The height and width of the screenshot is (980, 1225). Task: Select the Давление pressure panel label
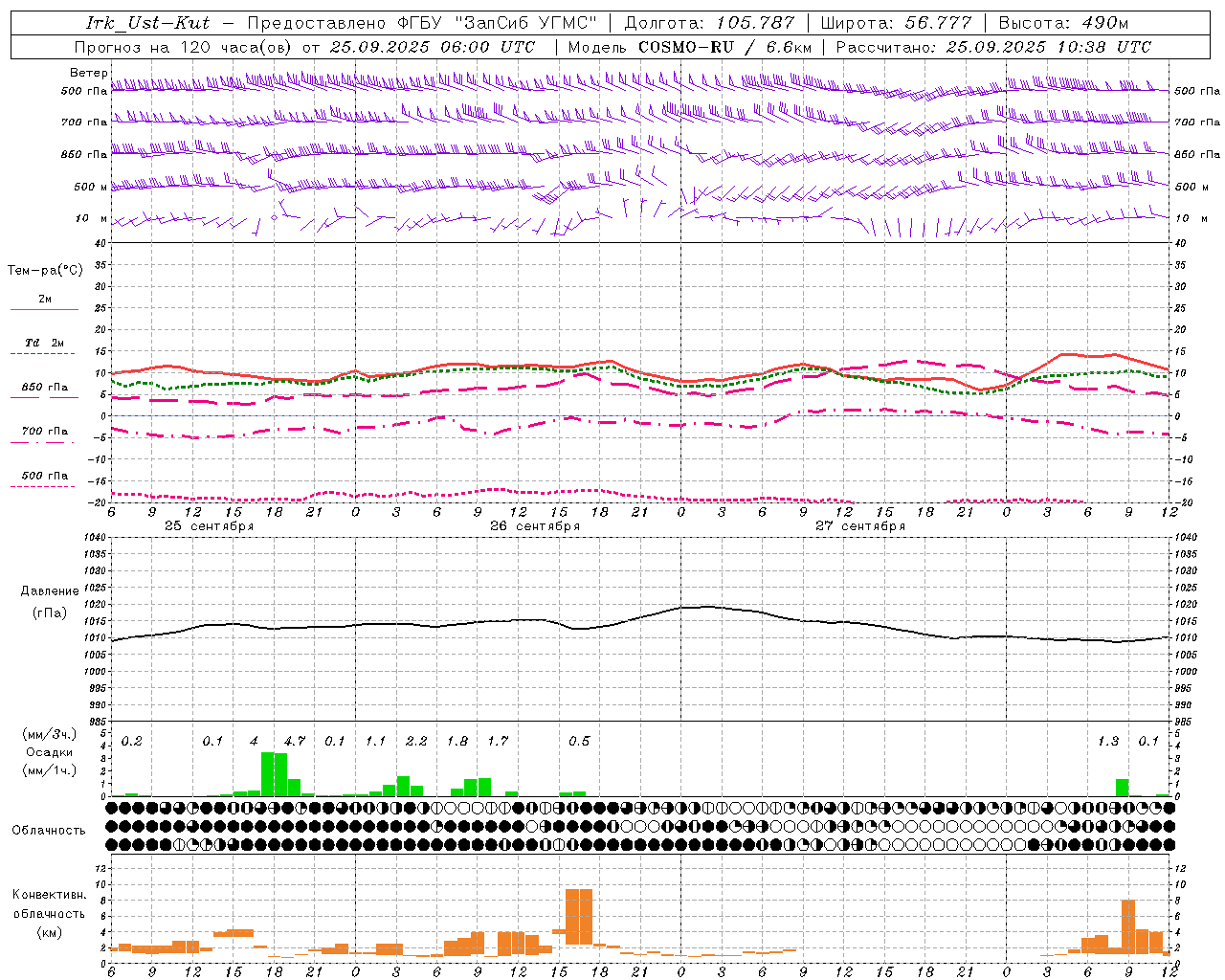(50, 591)
